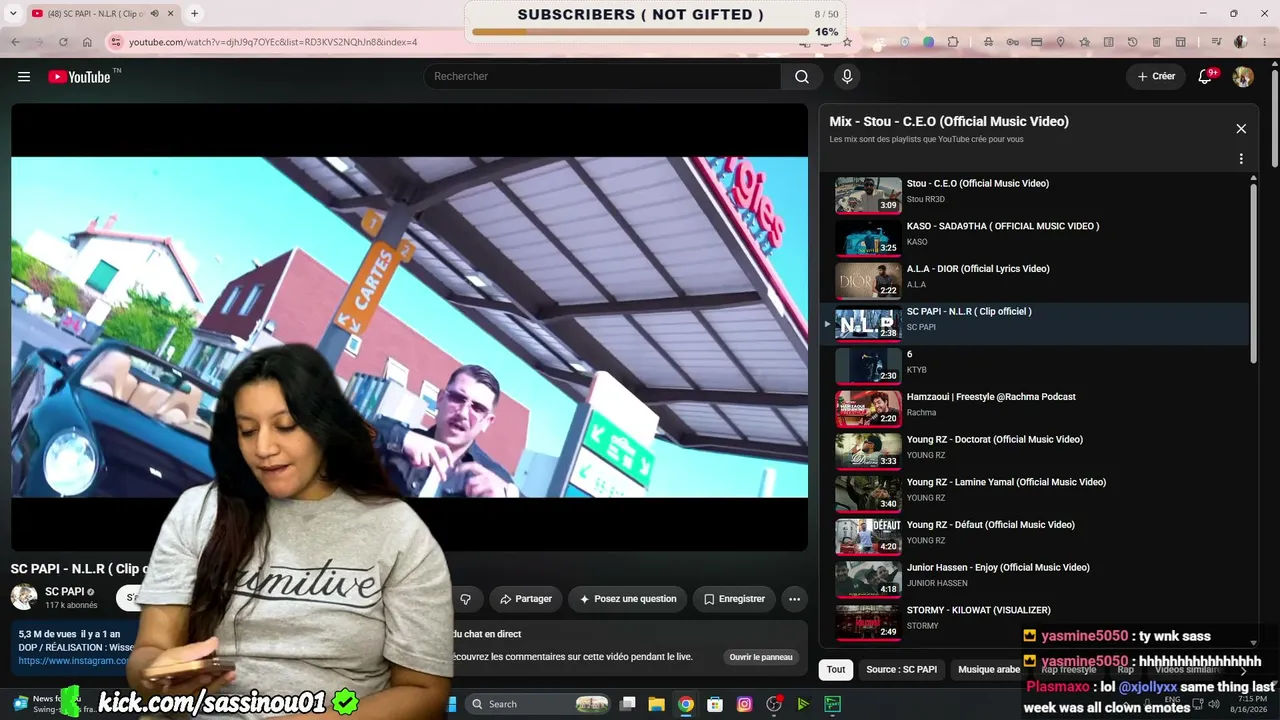Play Stou - C.E.O thumbnail in playlist

[x=868, y=195]
